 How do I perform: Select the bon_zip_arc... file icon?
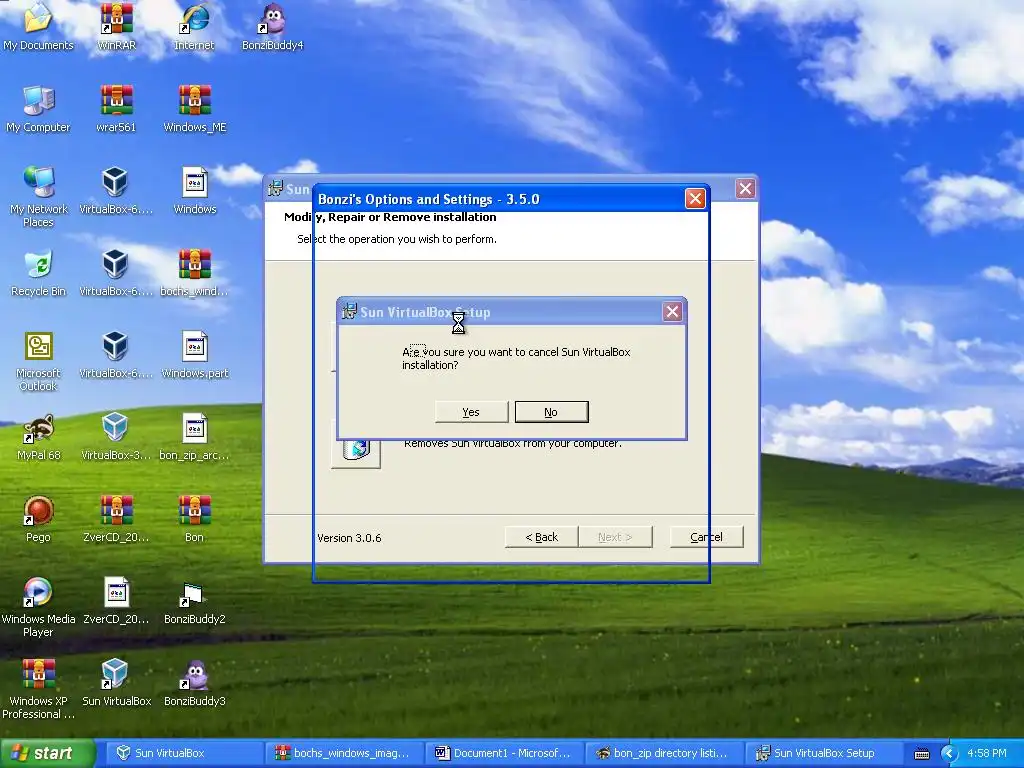[x=195, y=437]
